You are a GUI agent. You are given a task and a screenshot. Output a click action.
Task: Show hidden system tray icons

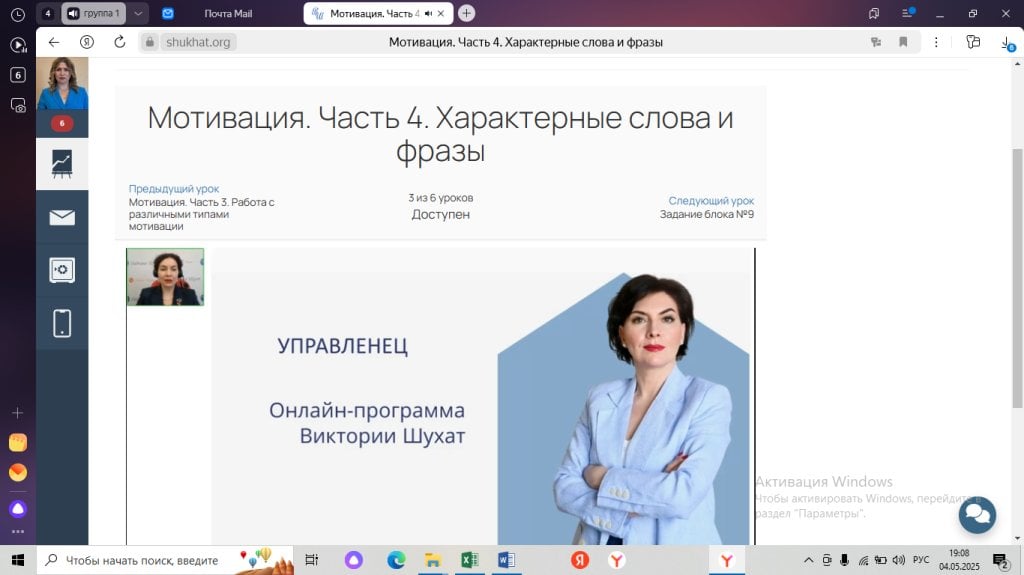click(808, 560)
